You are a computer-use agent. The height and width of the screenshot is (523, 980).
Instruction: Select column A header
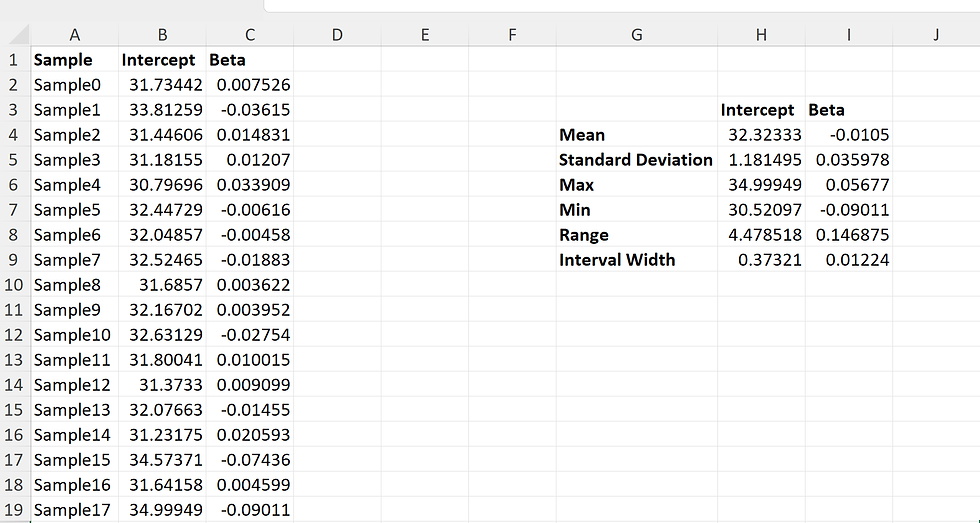tap(74, 35)
